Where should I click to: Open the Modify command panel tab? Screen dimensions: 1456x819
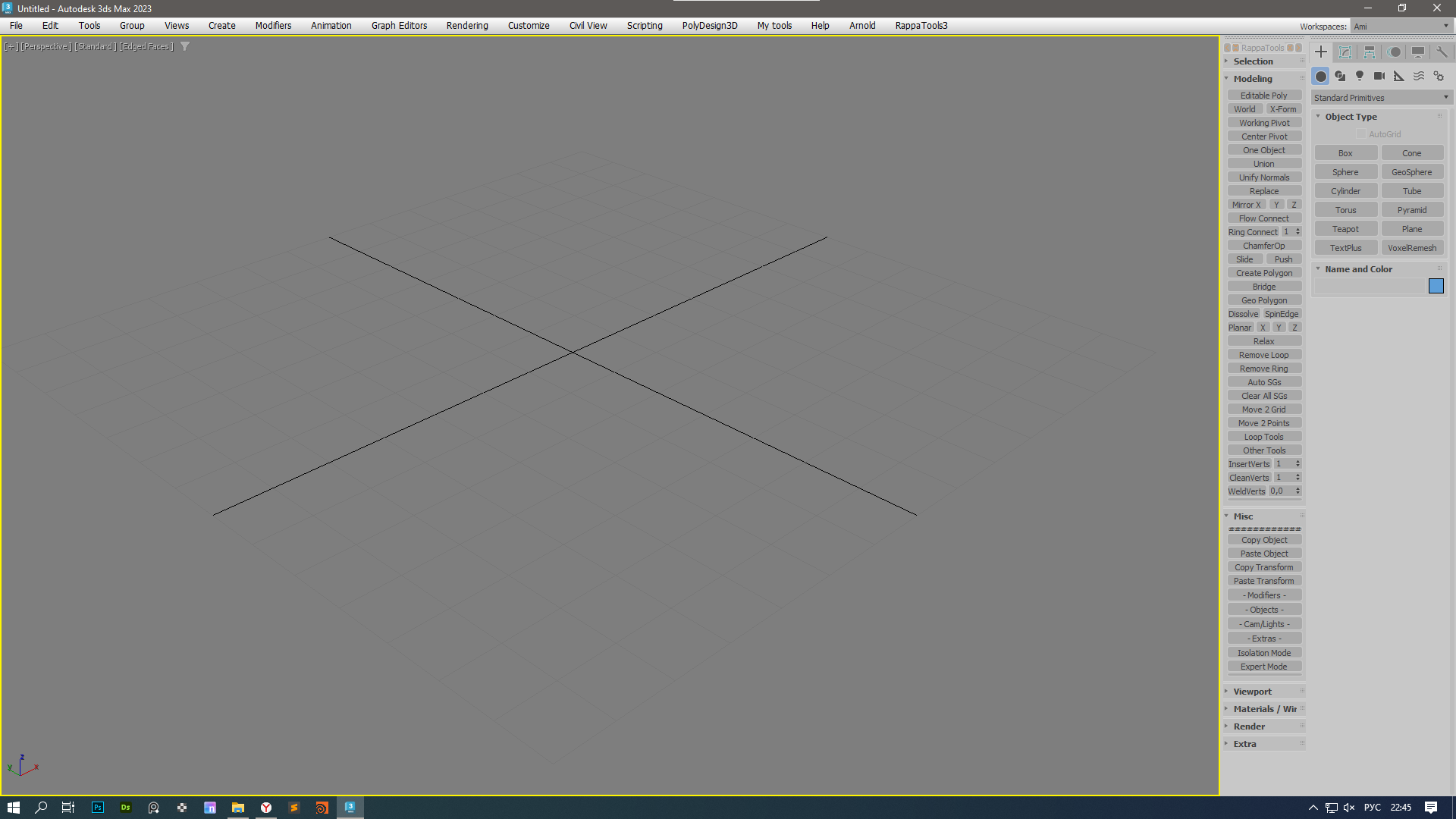[x=1345, y=52]
